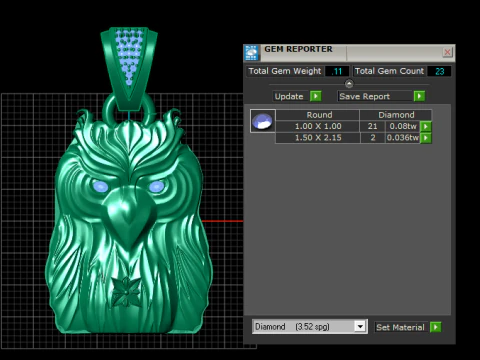Click the owl's right blue eye gem
This screenshot has height=360, width=480.
(156, 186)
